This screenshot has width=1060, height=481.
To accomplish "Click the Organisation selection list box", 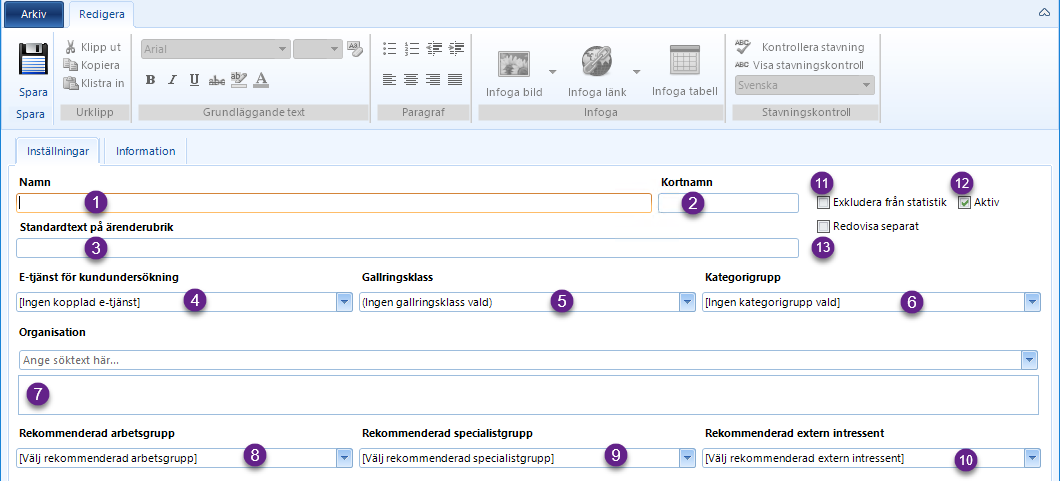I will pyautogui.click(x=528, y=395).
